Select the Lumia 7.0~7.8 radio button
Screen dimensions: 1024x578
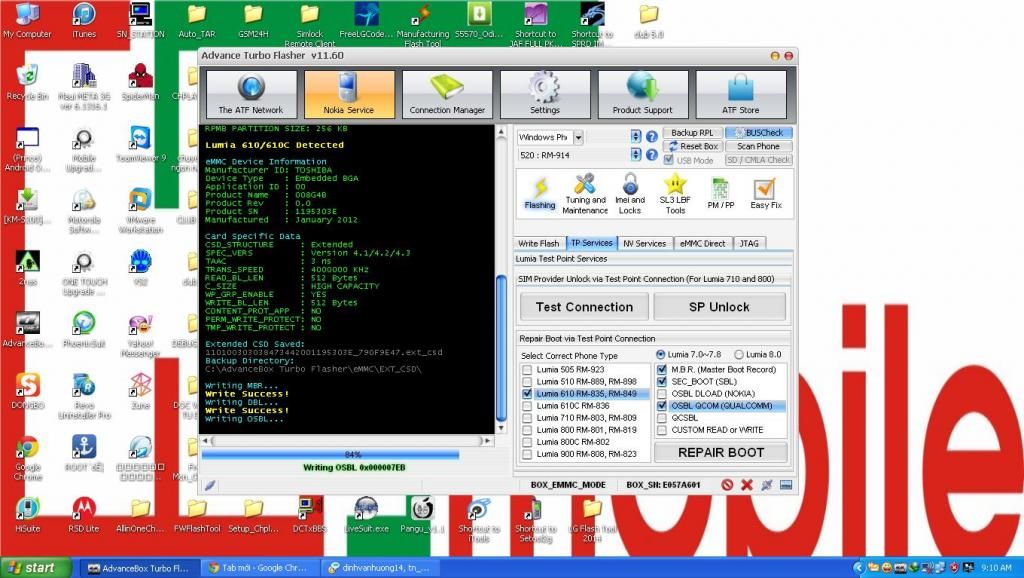point(660,355)
